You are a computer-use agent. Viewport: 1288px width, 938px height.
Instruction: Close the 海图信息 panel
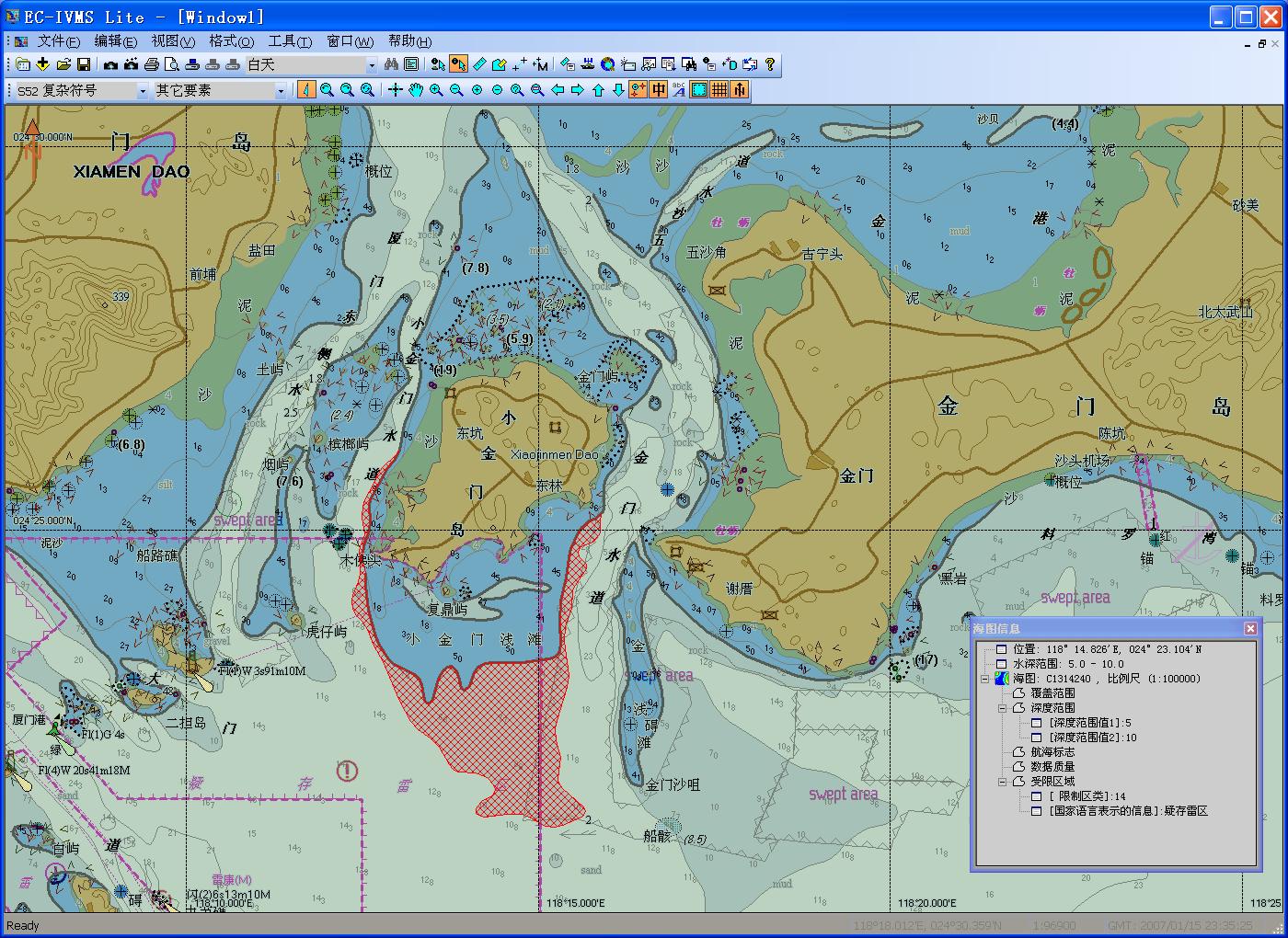point(1250,628)
